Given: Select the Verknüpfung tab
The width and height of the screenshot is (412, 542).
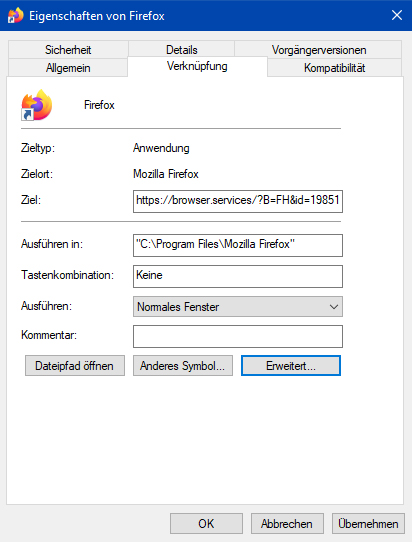Looking at the screenshot, I should 197,66.
